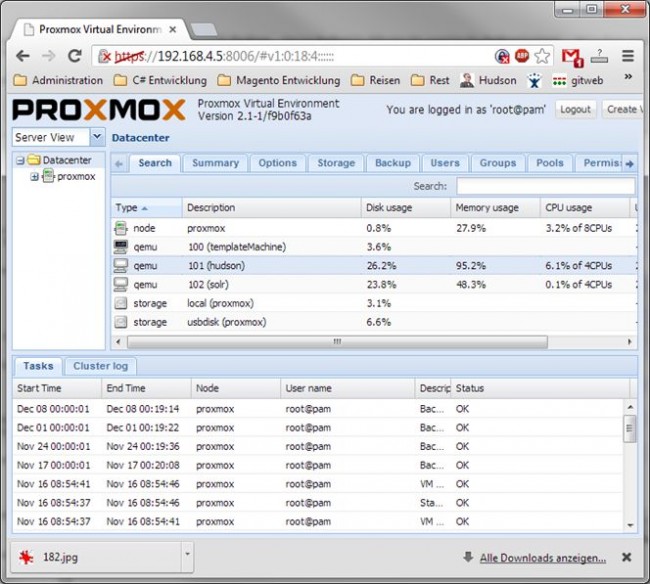Expand the proxmox tree node
The width and height of the screenshot is (650, 584).
pyautogui.click(x=34, y=177)
